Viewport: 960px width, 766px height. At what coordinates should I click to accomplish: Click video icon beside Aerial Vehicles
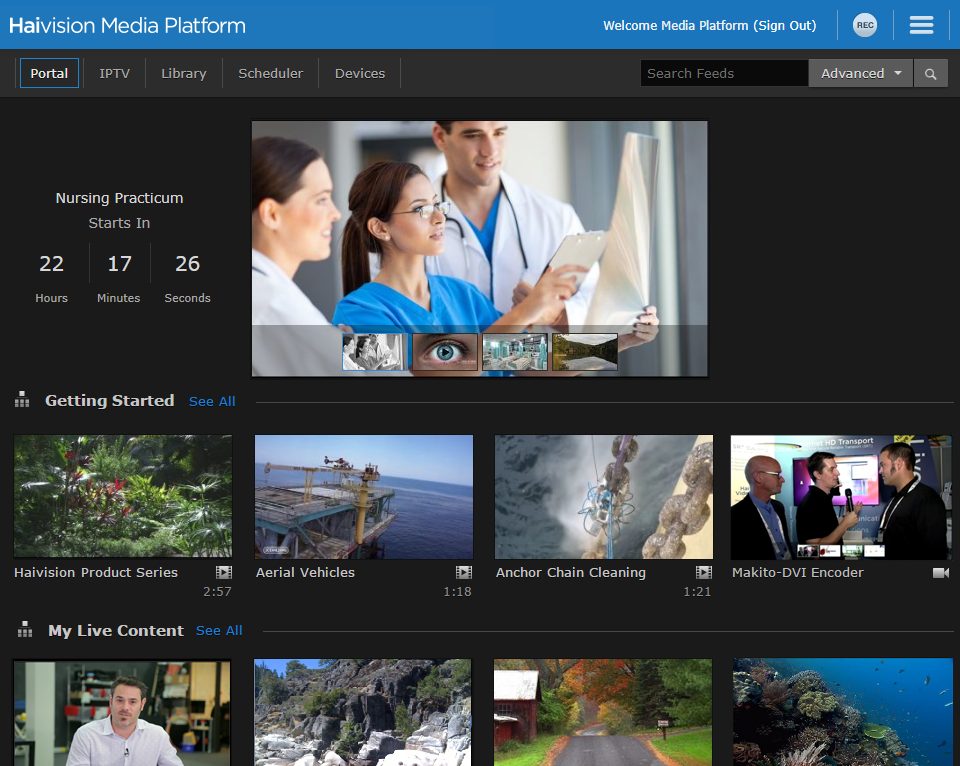tap(464, 572)
